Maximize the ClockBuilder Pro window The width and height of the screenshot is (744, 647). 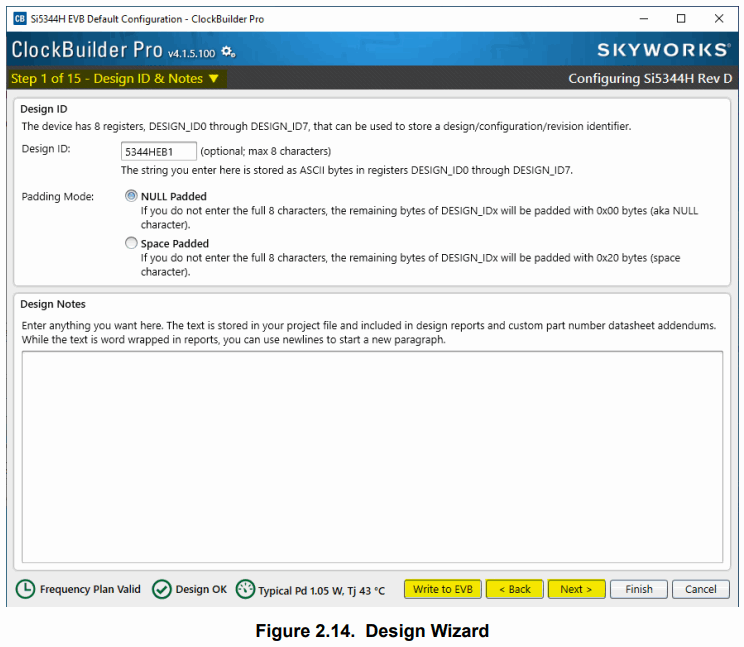tap(681, 18)
